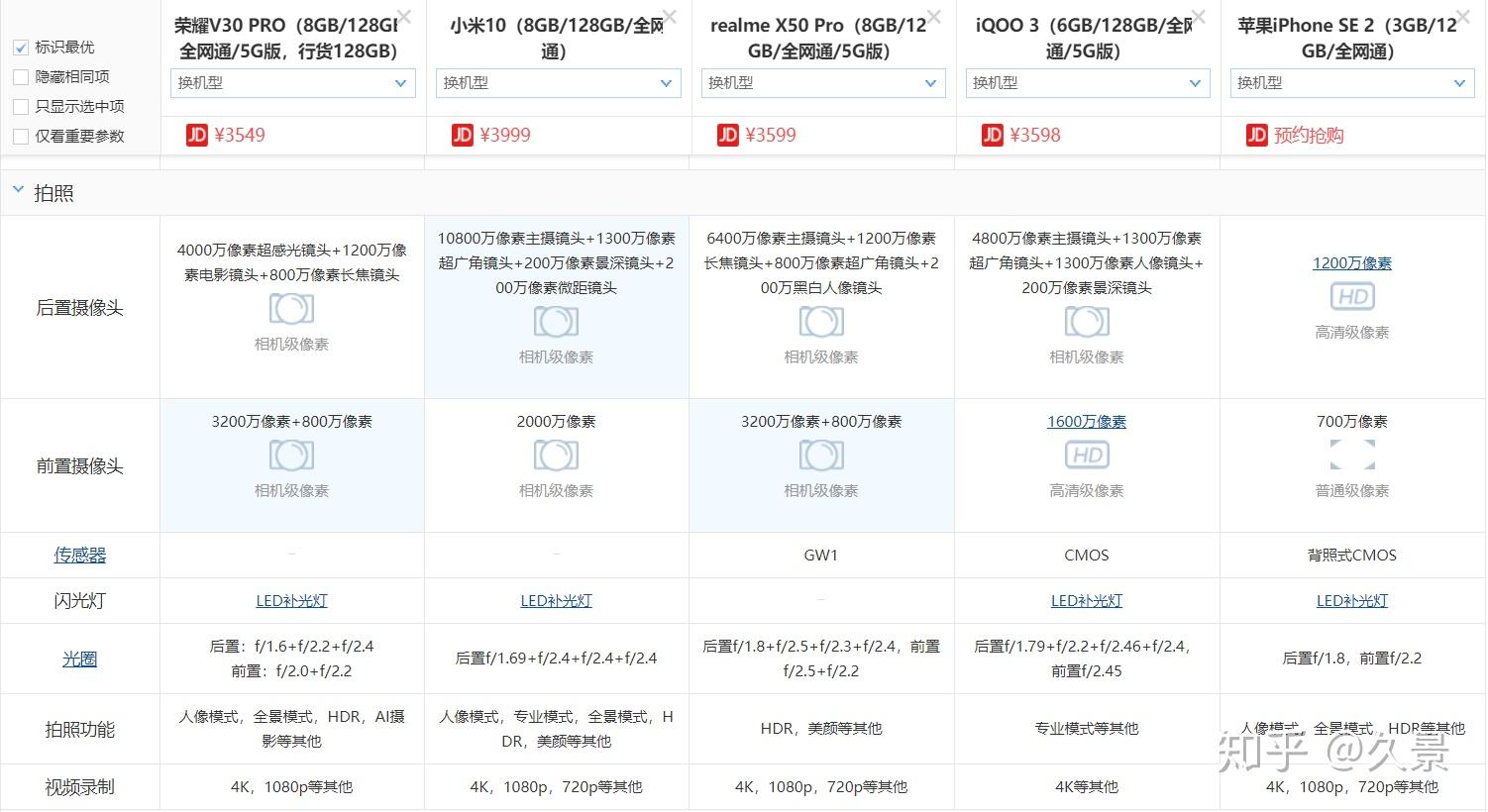Viewport: 1488px width, 812px height.
Task: Open 换机型 dropdown under iPhone SE 2
Action: point(1353,83)
